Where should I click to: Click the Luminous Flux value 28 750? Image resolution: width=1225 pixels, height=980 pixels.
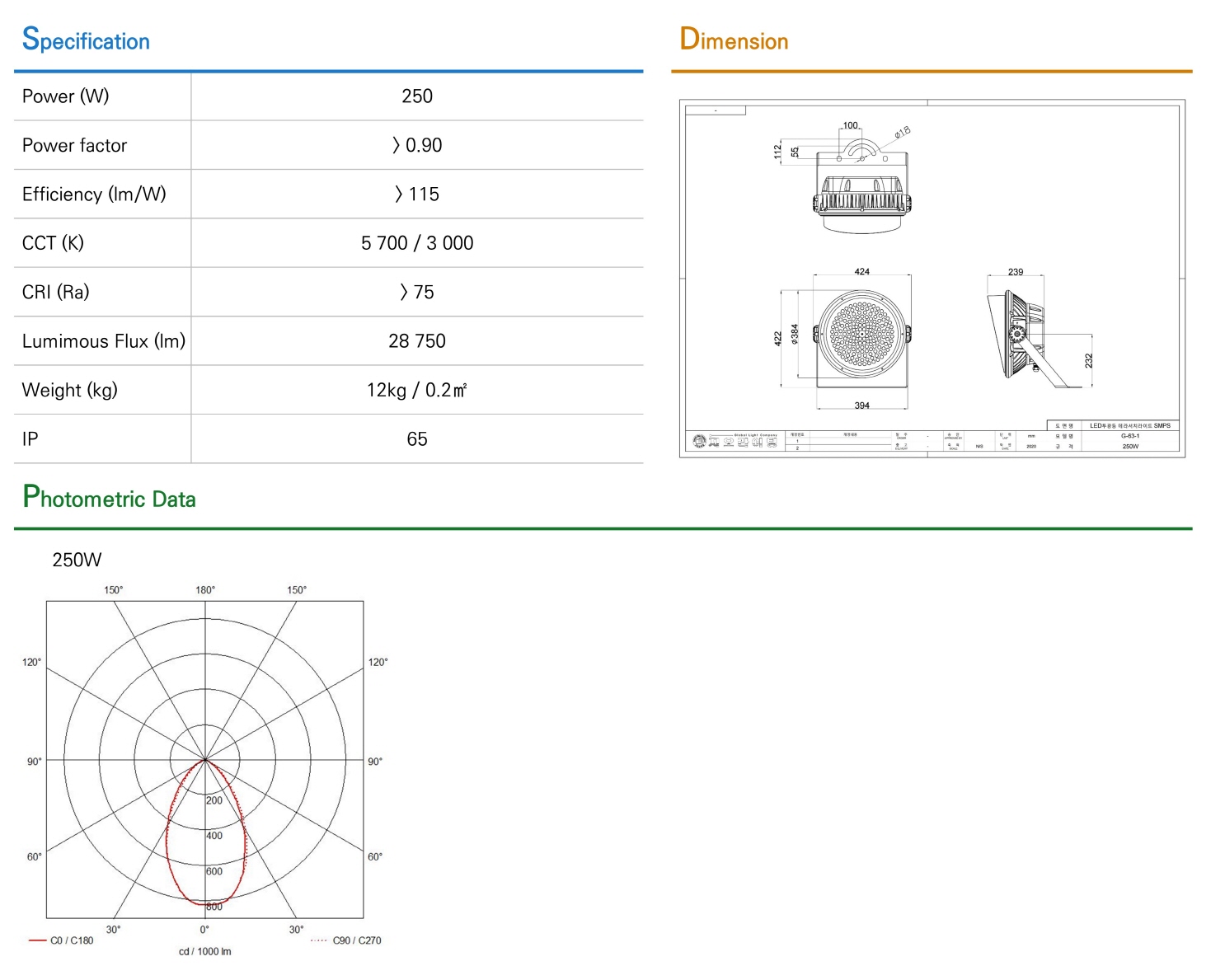pyautogui.click(x=417, y=341)
